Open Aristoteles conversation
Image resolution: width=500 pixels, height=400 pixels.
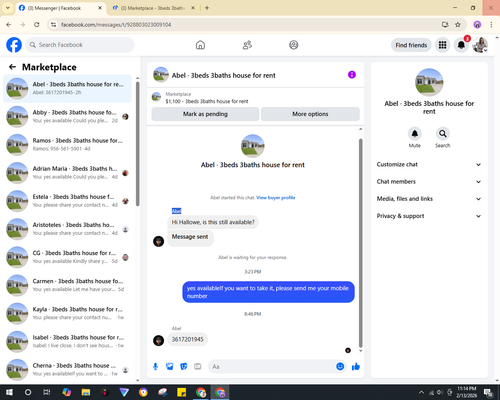(68, 229)
